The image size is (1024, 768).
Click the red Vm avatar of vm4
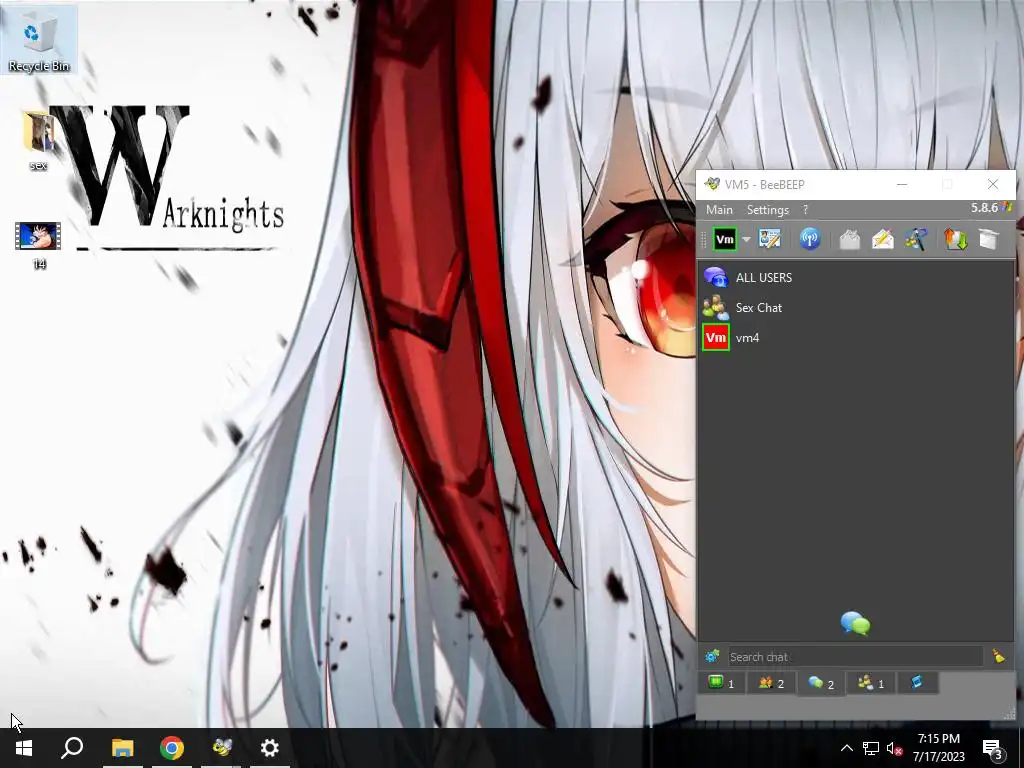pos(716,338)
